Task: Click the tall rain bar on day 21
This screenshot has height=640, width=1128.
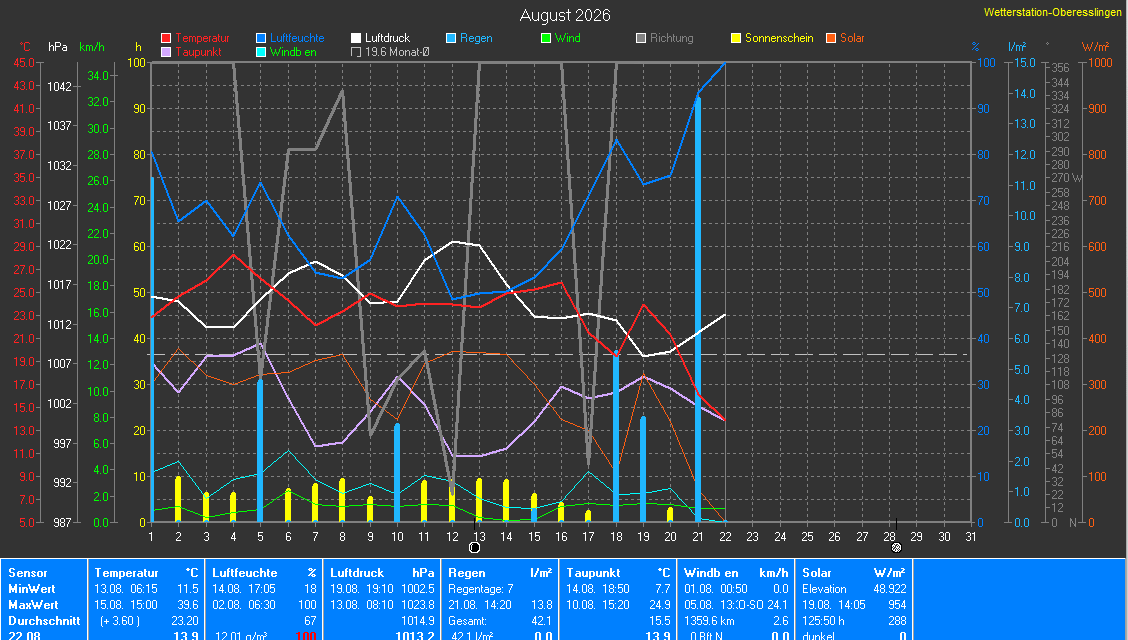Action: tap(698, 310)
